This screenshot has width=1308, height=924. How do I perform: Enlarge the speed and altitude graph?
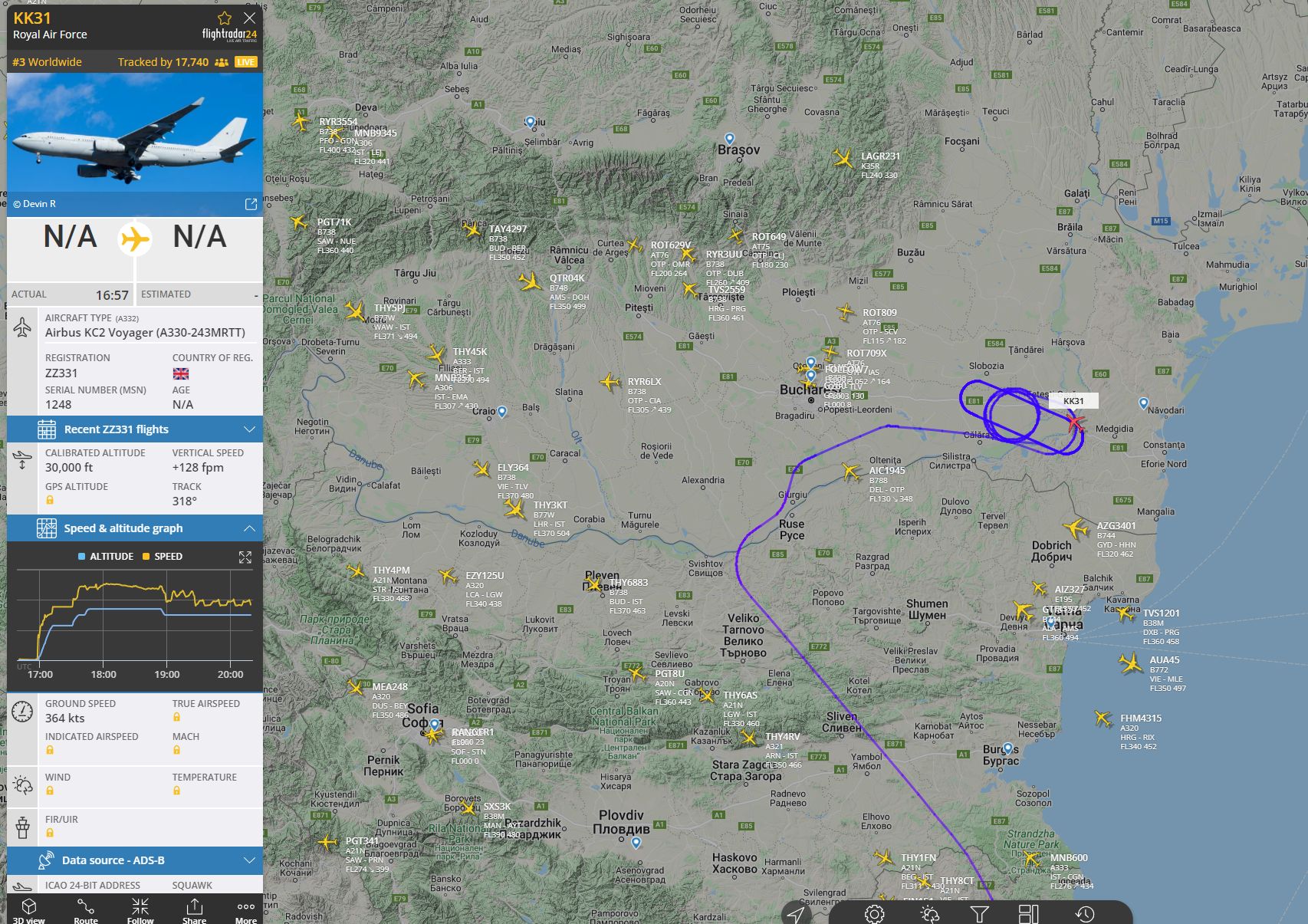click(245, 557)
